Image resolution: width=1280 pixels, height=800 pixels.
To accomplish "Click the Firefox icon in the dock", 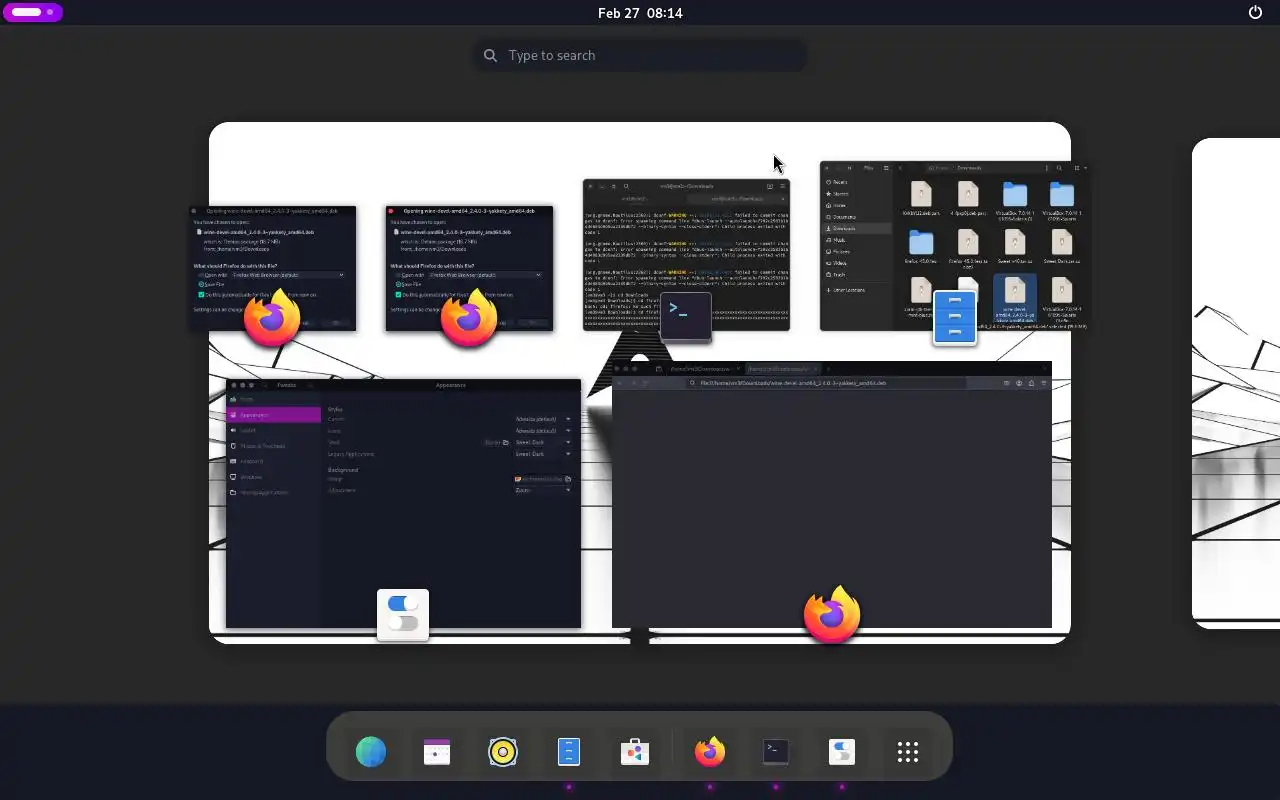I will click(710, 751).
